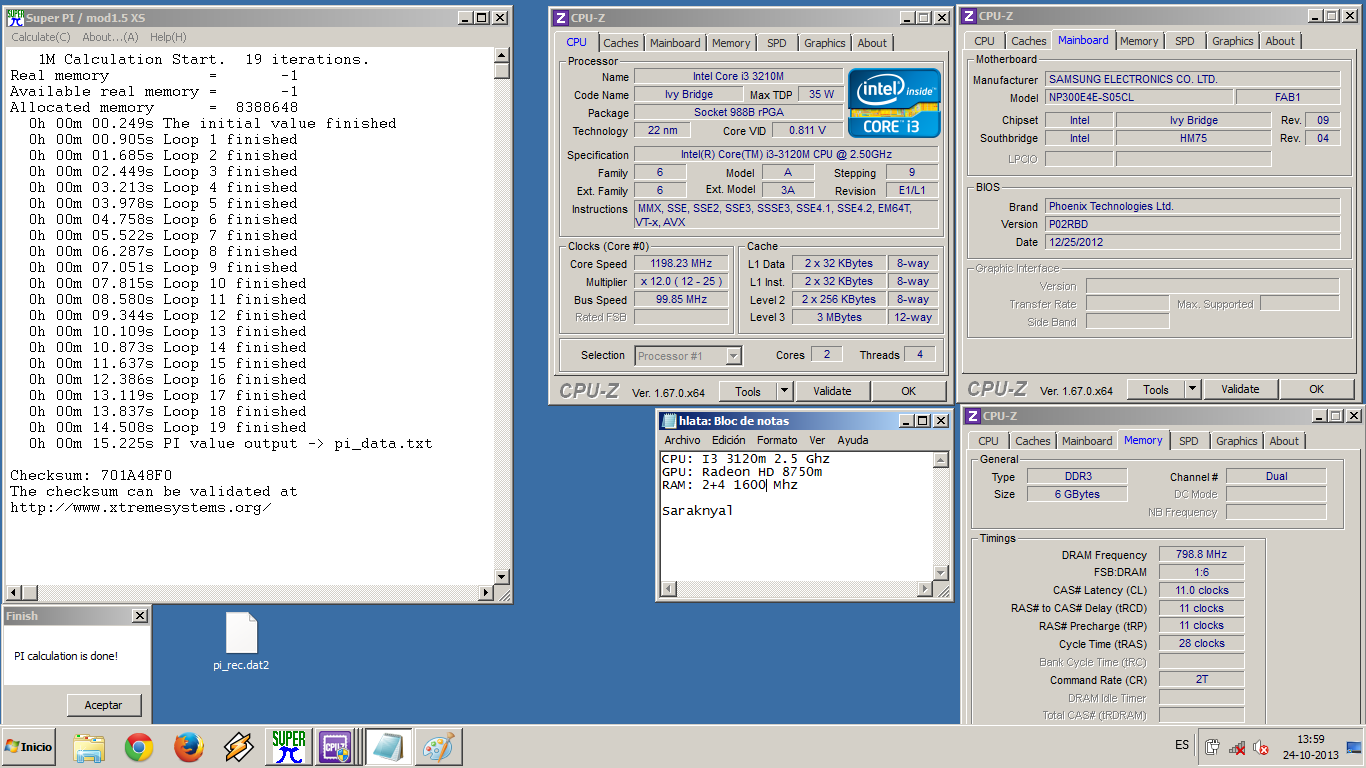Image resolution: width=1366 pixels, height=768 pixels.
Task: Open Winamp from the taskbar
Action: click(238, 747)
